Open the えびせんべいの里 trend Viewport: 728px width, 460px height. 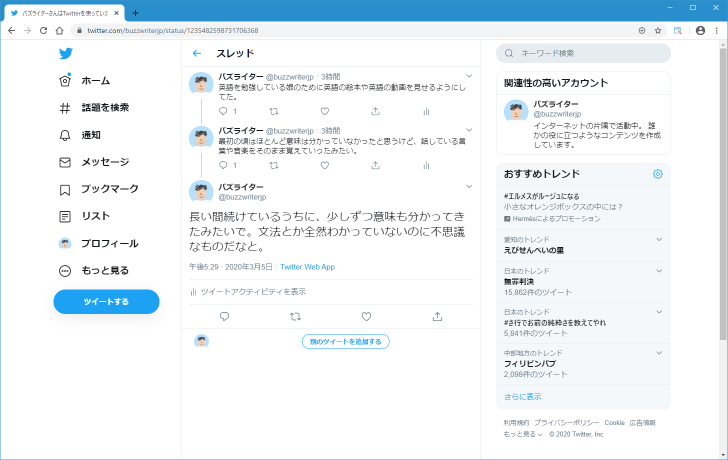point(534,250)
